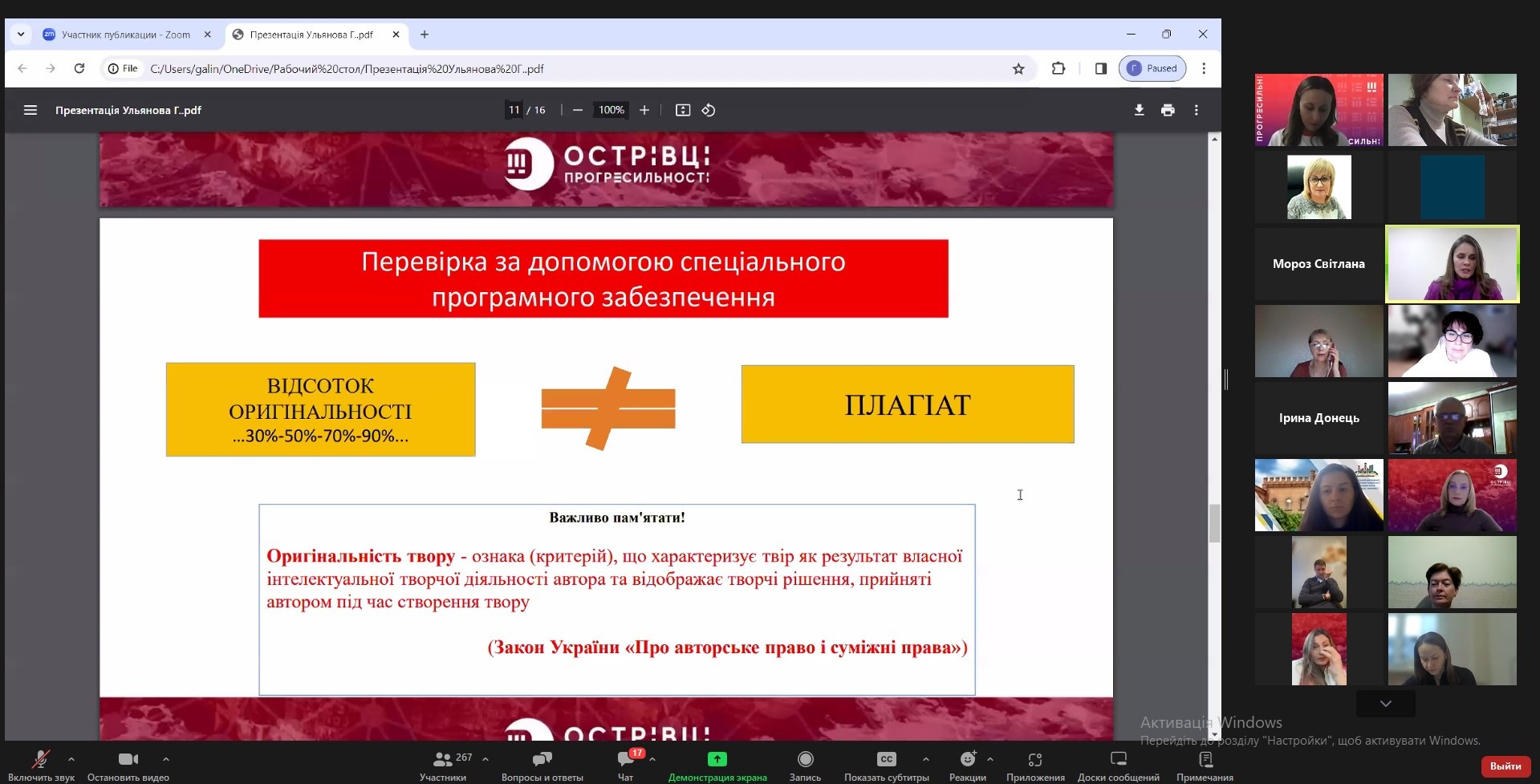Image resolution: width=1540 pixels, height=784 pixels.
Task: Show more participants with down chevron
Action: coord(1386,704)
